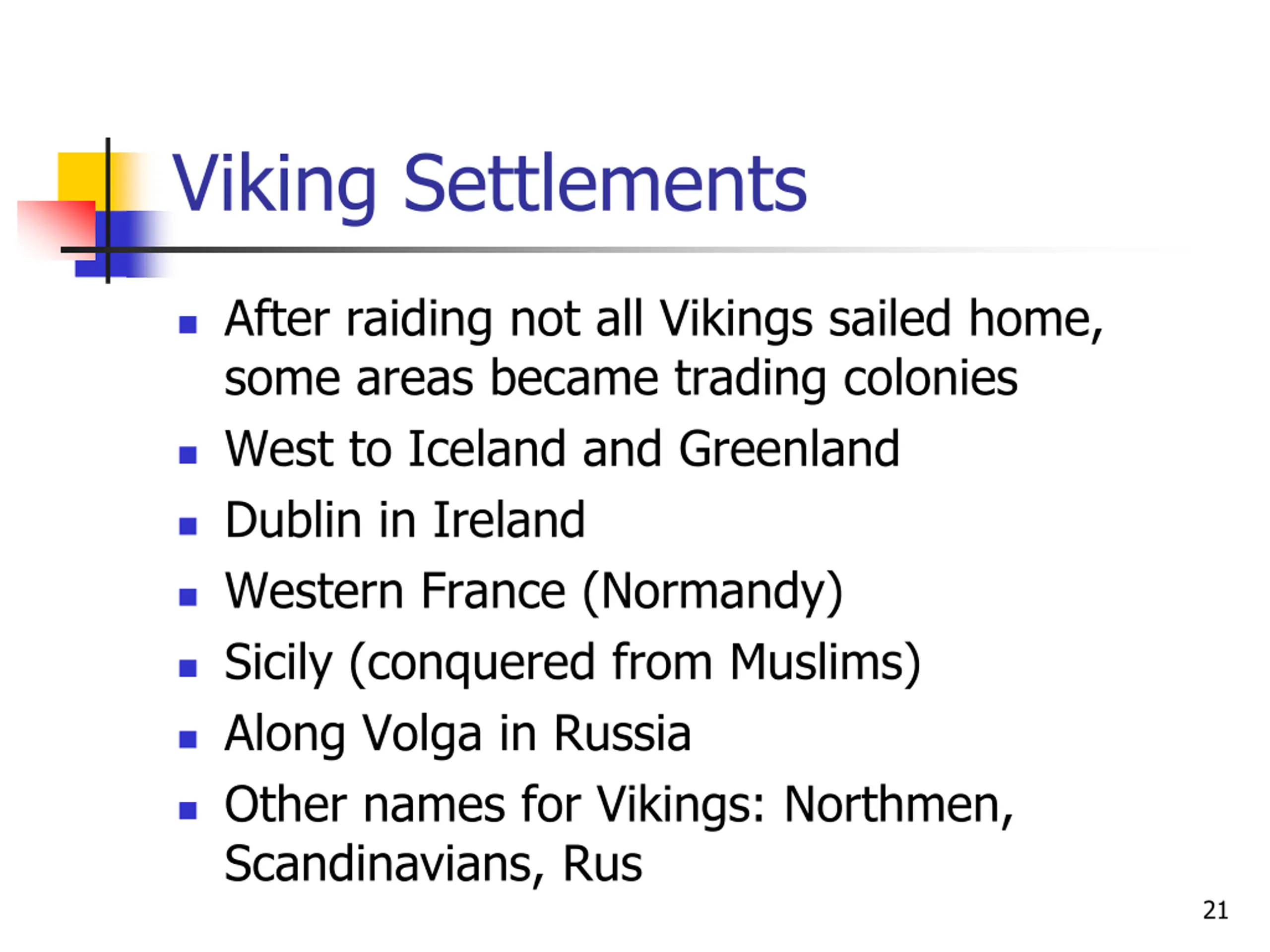Click the "Western France (Normandy)" line
The width and height of the screenshot is (1270, 952).
tap(534, 591)
